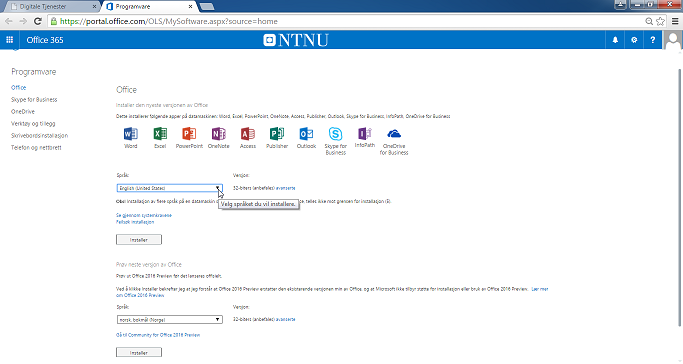
Task: Click the Publisher app icon
Action: pos(277,134)
